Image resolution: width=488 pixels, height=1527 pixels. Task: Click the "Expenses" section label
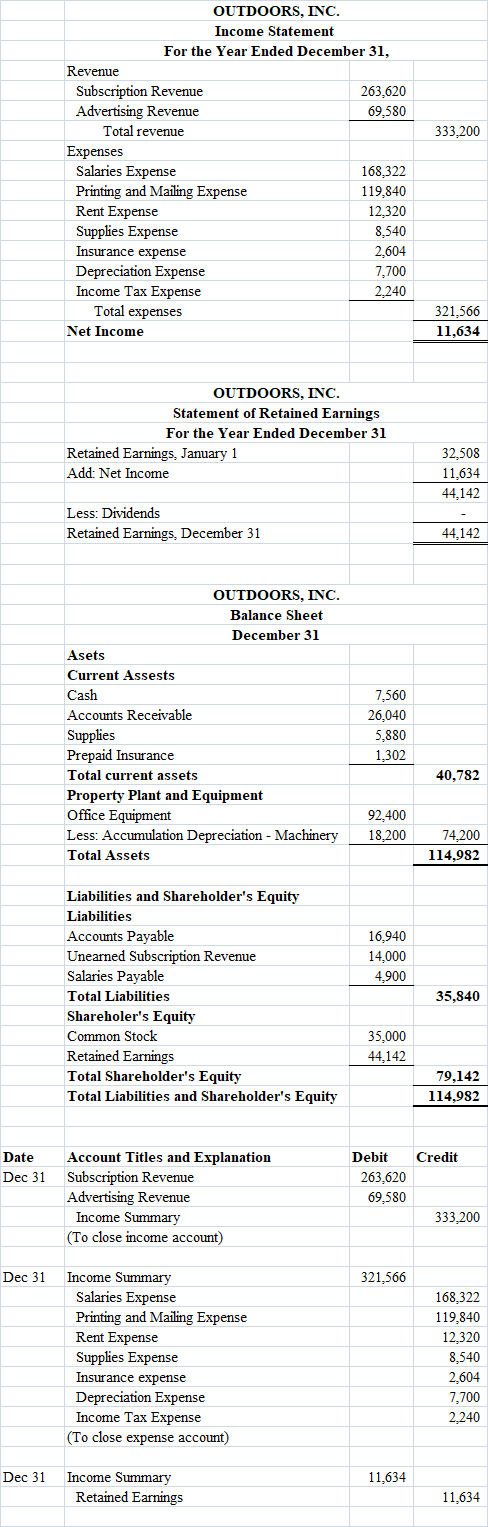pyautogui.click(x=95, y=151)
